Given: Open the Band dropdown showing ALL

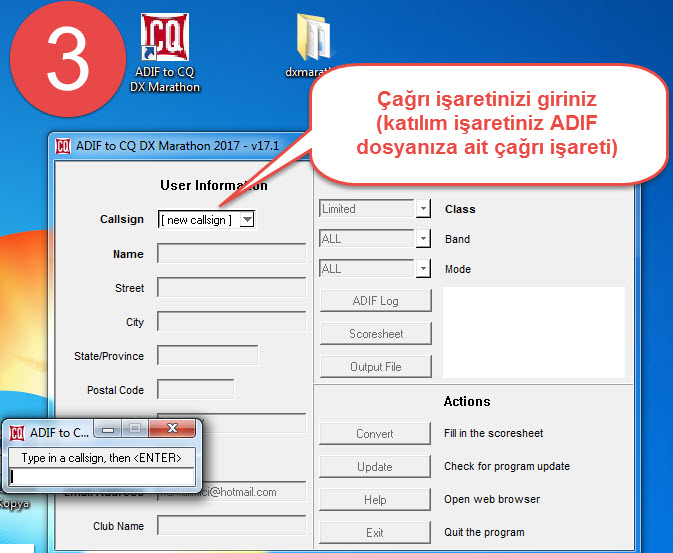Looking at the screenshot, I should pyautogui.click(x=423, y=239).
